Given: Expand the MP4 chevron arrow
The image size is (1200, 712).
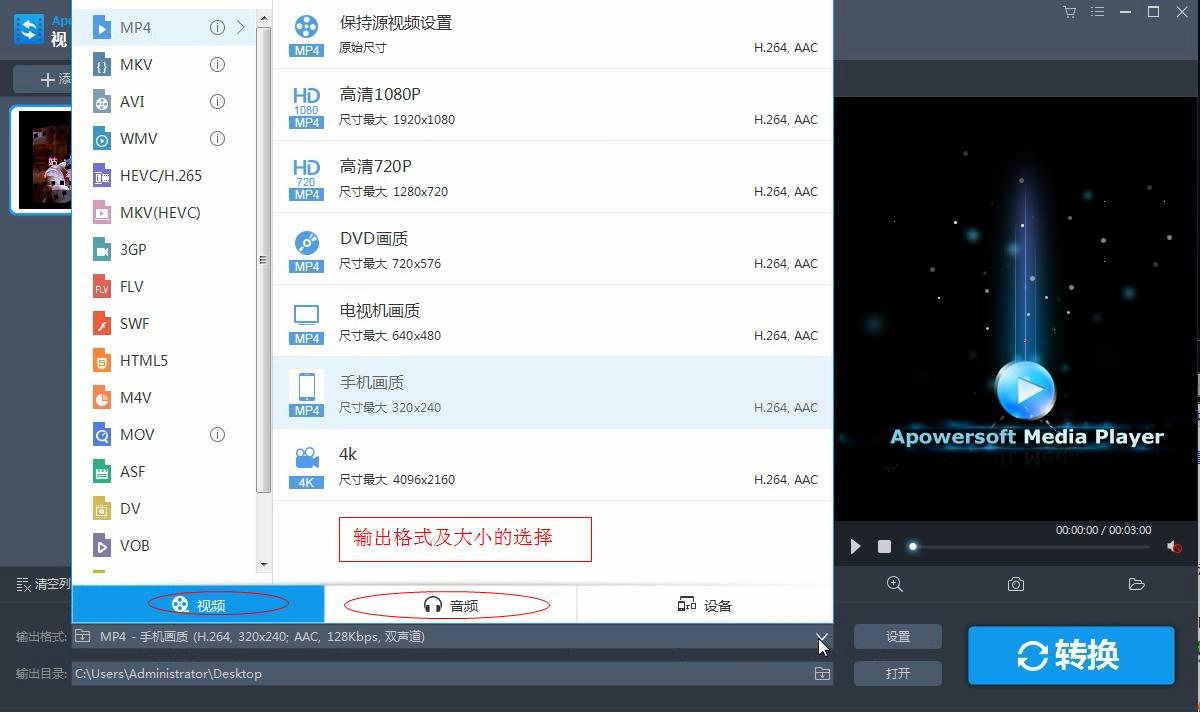Looking at the screenshot, I should [x=241, y=27].
